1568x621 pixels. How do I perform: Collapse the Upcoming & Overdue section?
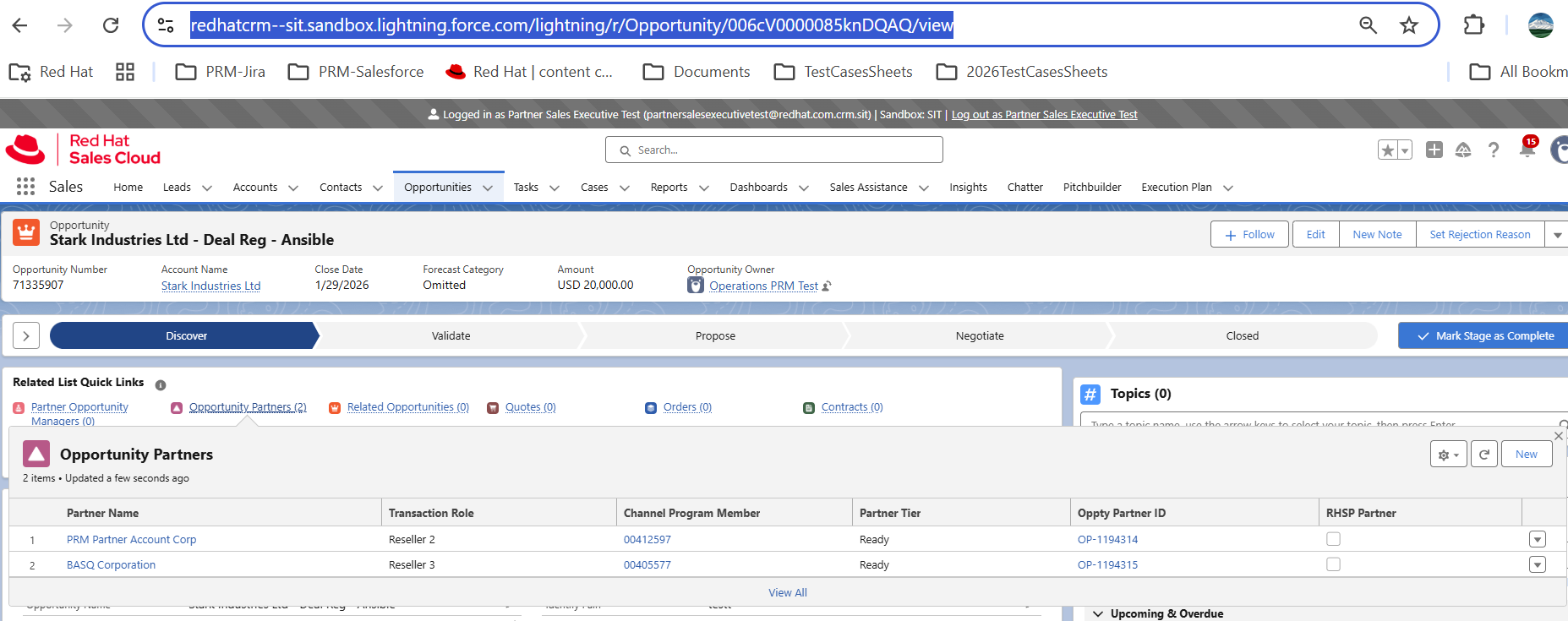pyautogui.click(x=1098, y=613)
